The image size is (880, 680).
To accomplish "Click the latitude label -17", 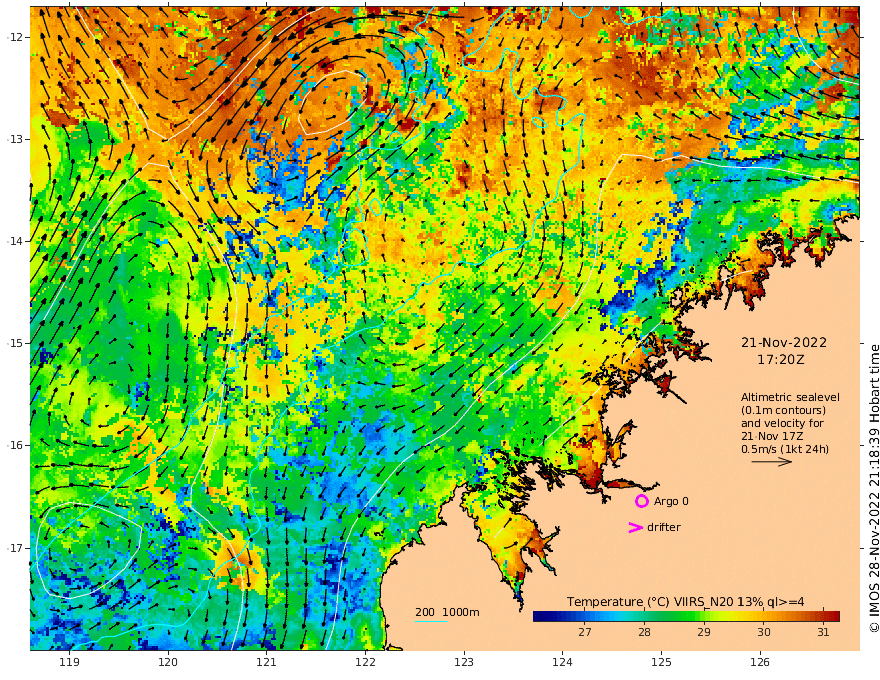I will (x=15, y=548).
